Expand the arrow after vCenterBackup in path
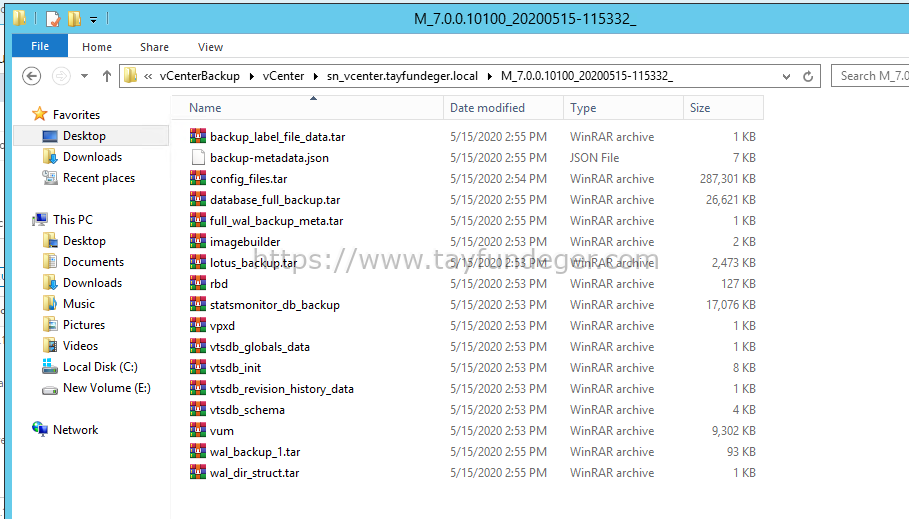 [252, 76]
